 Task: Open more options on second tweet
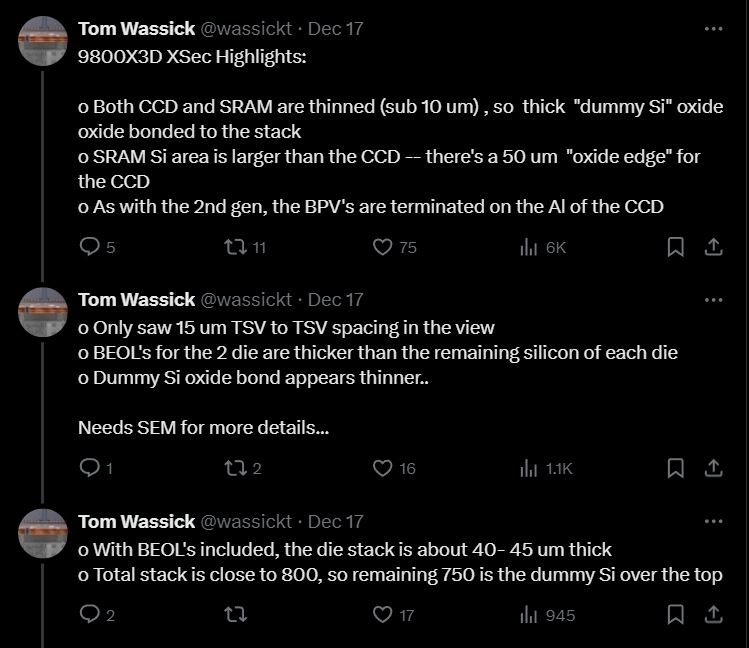click(713, 299)
